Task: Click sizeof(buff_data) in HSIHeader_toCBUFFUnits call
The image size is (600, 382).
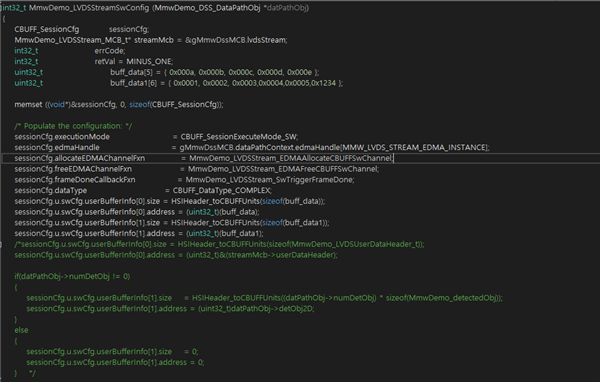Action: [292, 201]
